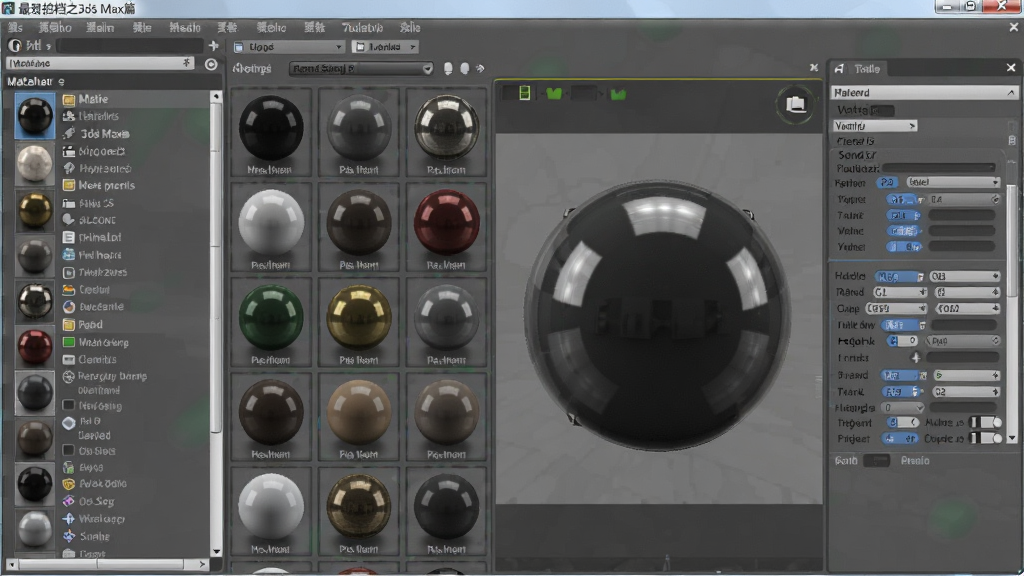Click the document icon beside the 'Drinalol' row
The width and height of the screenshot is (1024, 576).
(69, 238)
